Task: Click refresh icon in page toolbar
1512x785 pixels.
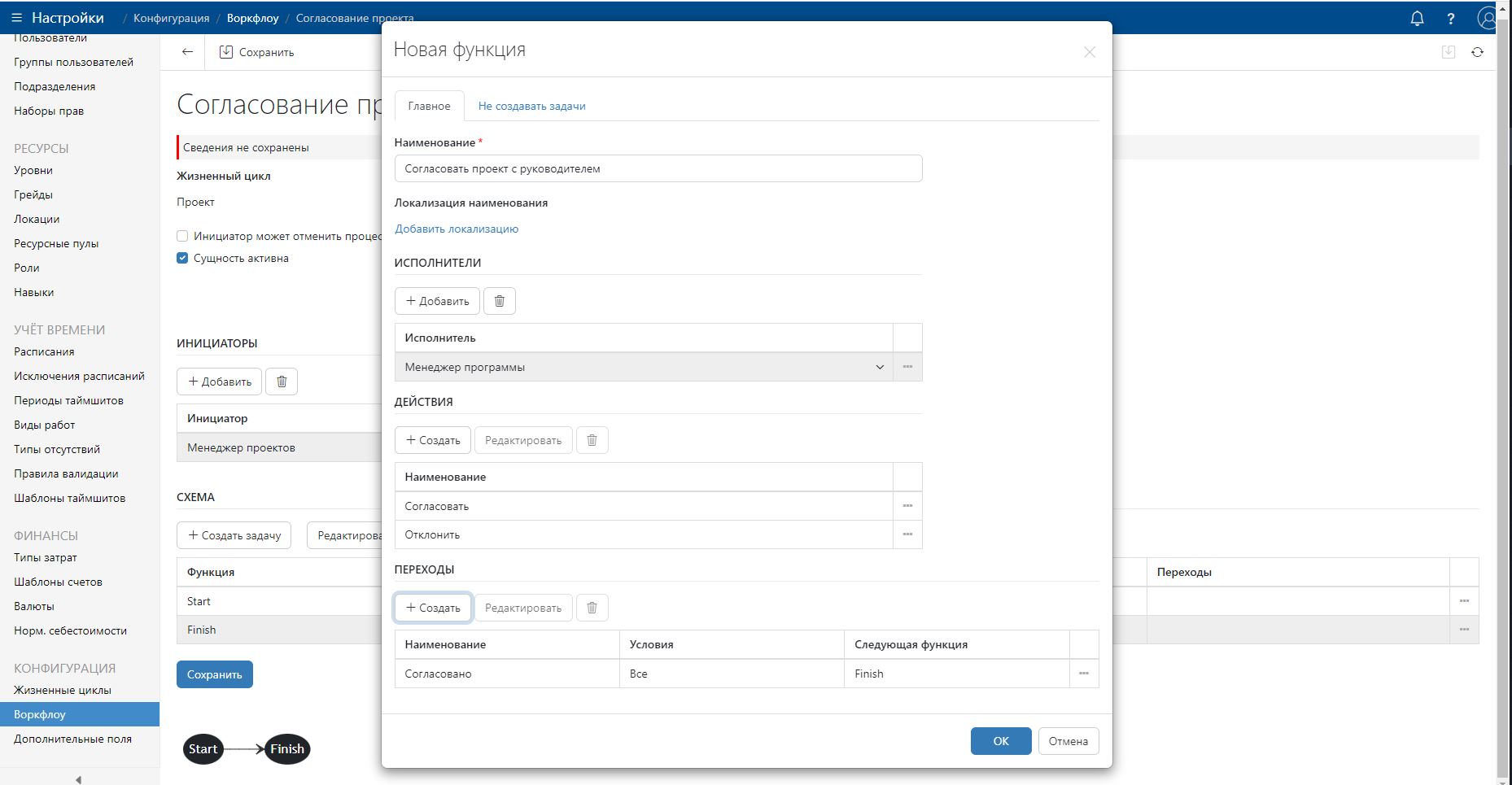Action: tap(1477, 52)
